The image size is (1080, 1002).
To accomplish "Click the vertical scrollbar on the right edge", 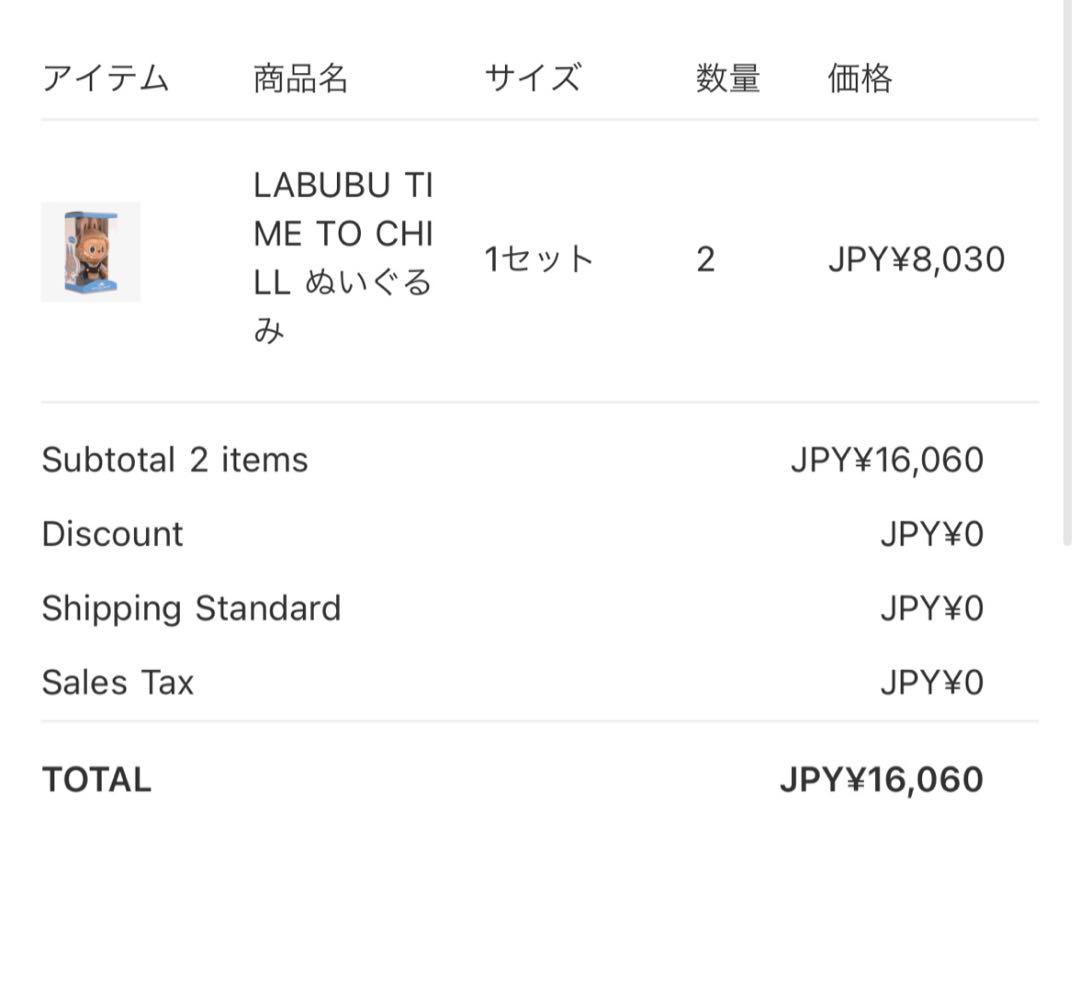I will pos(1065,270).
